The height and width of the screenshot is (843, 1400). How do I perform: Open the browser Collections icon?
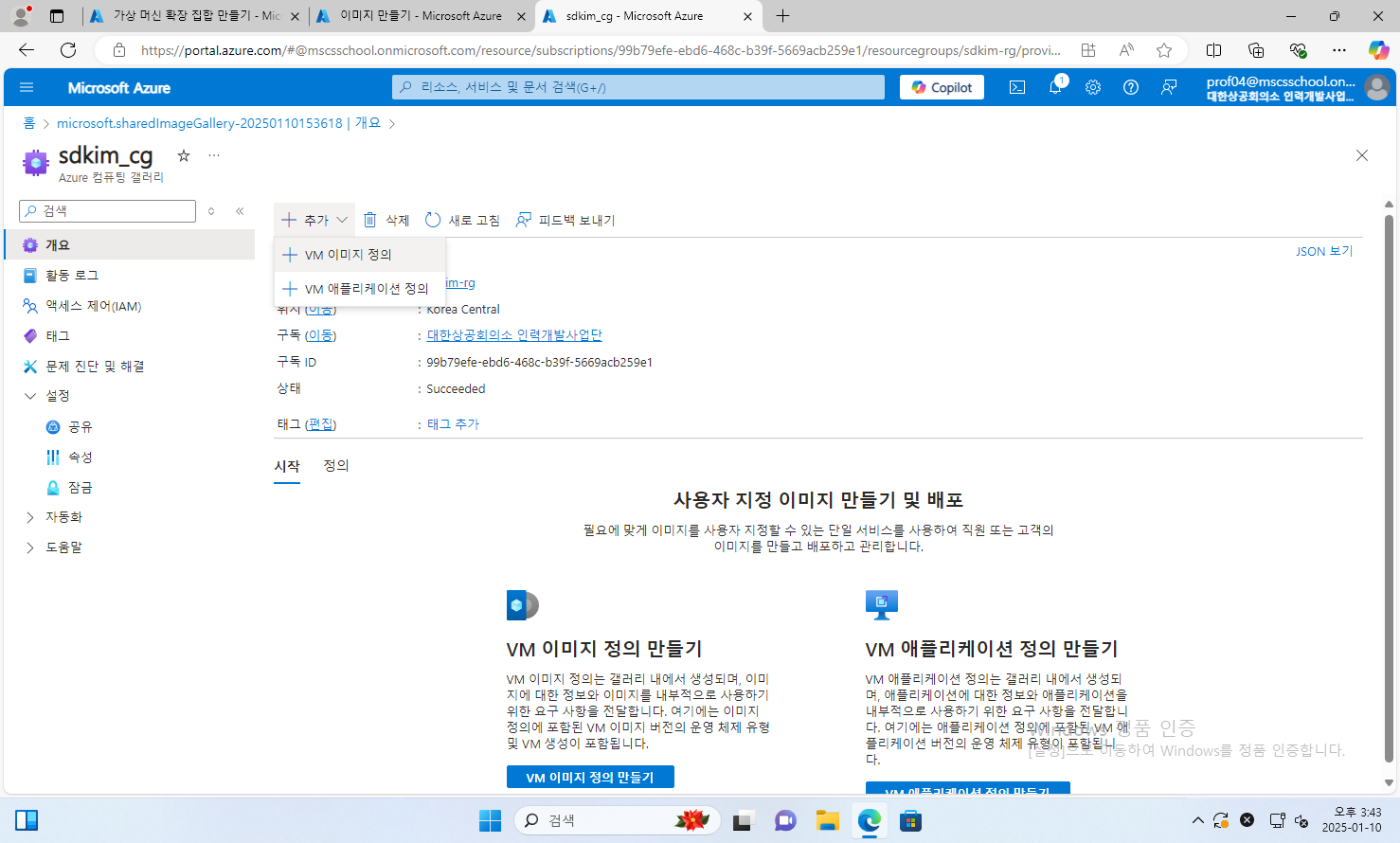(x=1256, y=50)
